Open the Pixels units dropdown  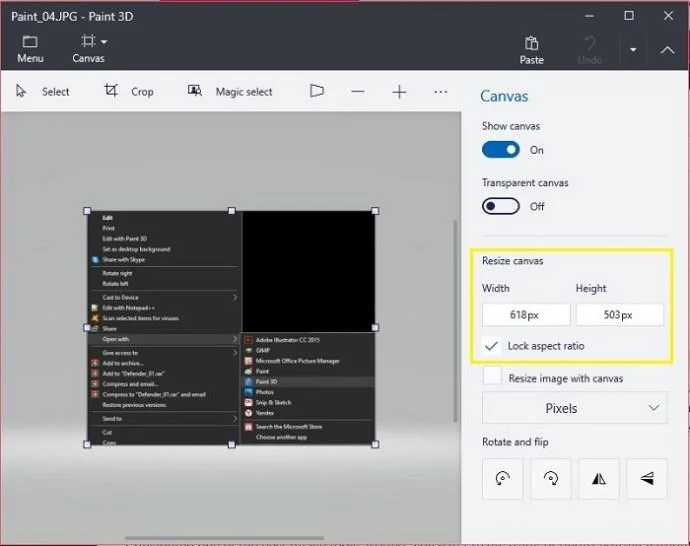[574, 408]
